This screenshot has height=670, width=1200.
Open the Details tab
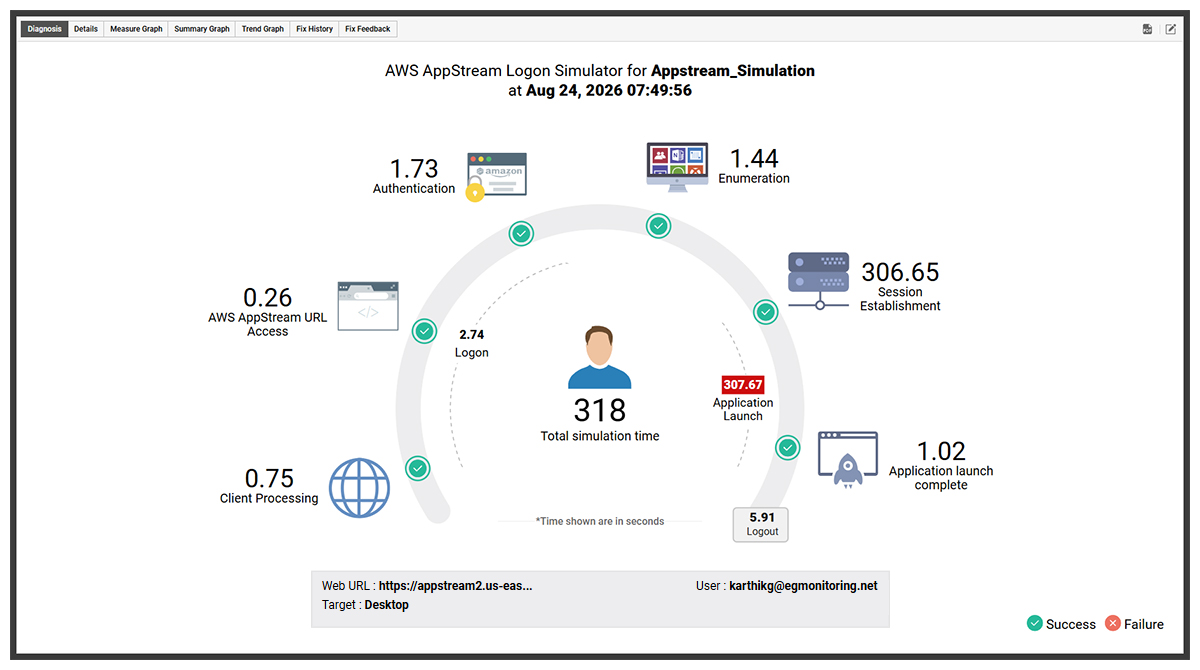(86, 29)
